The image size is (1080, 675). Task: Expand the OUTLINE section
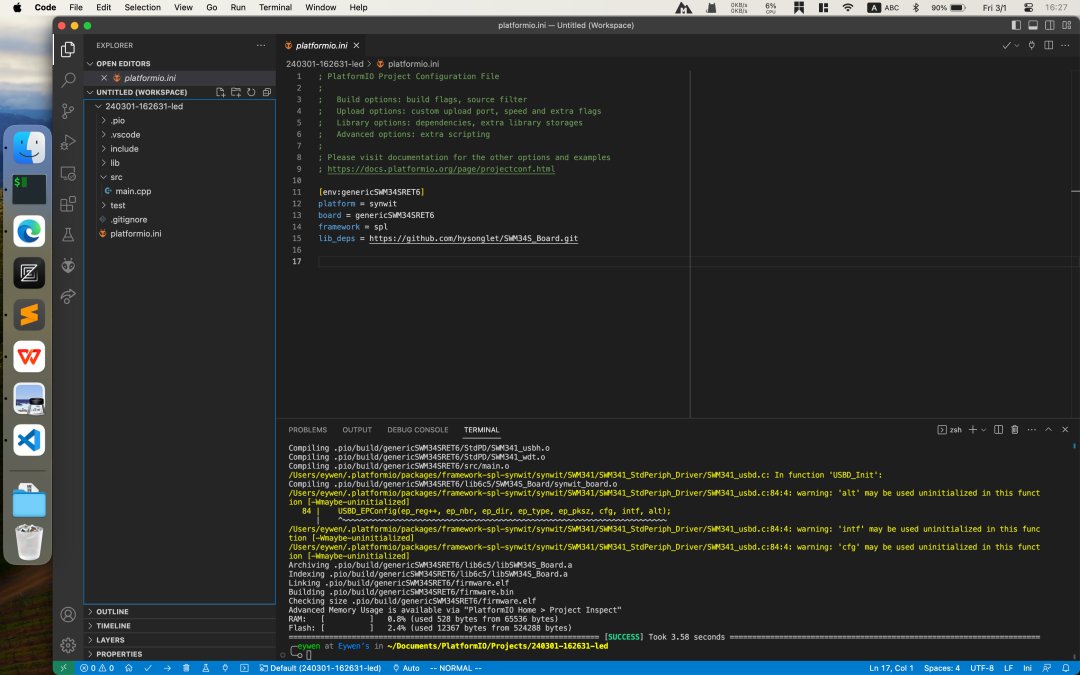pyautogui.click(x=112, y=612)
